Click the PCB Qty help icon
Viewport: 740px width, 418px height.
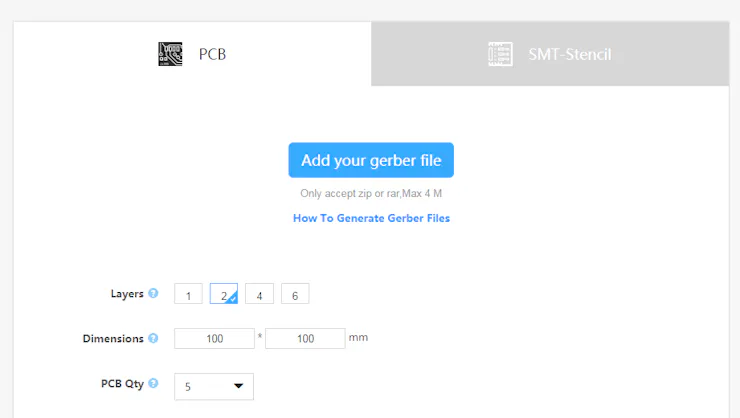(153, 383)
